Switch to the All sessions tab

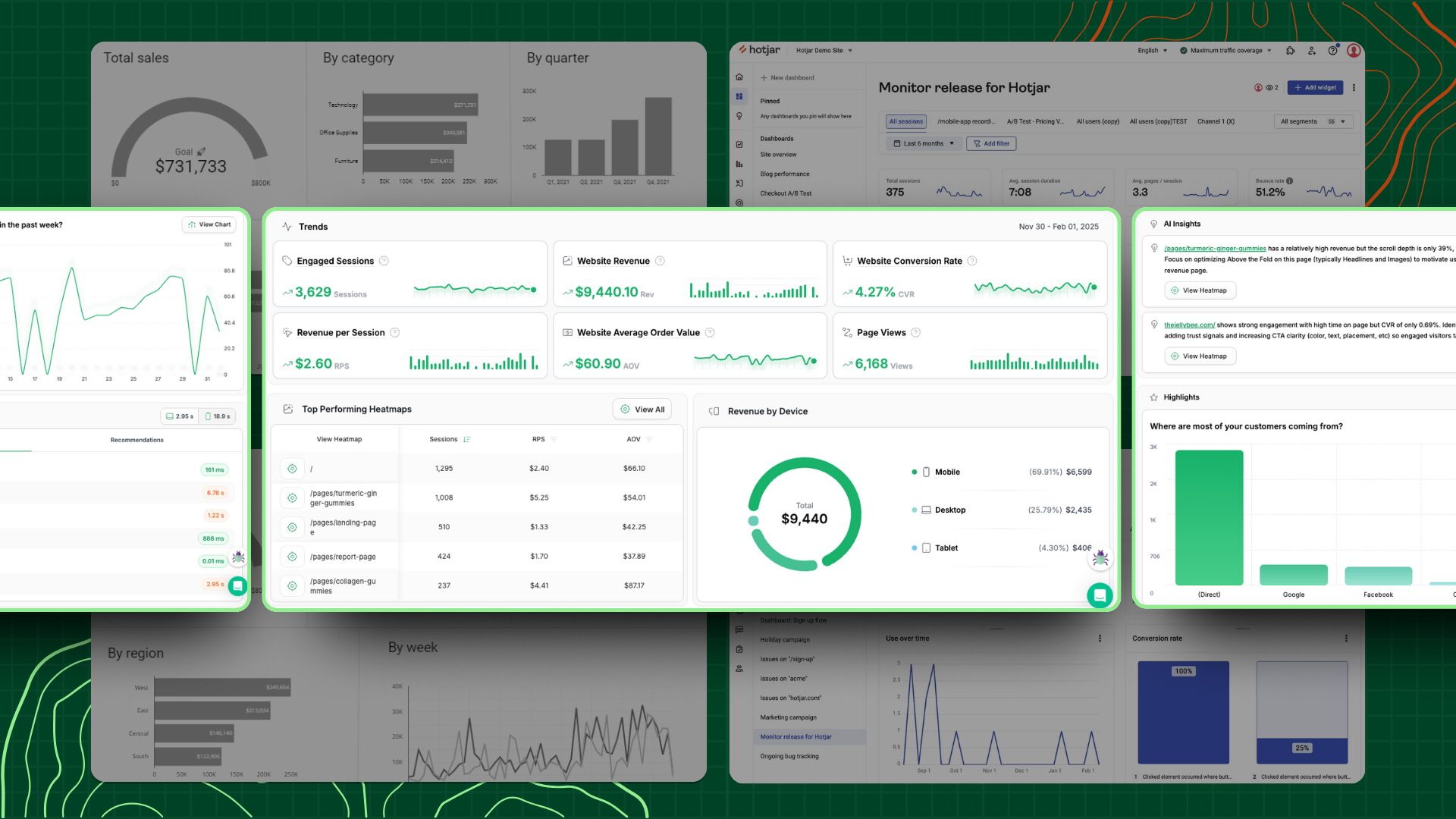point(905,121)
